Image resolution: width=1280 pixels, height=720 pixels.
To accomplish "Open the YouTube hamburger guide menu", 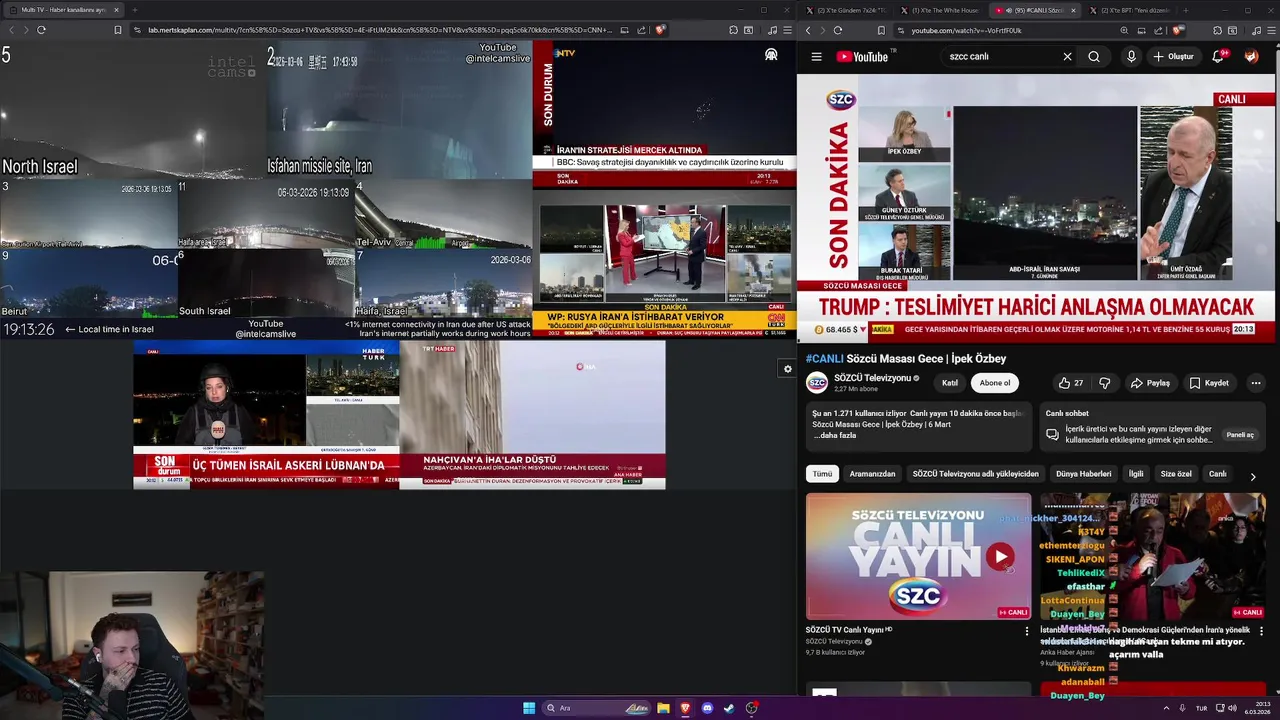I will 816,57.
